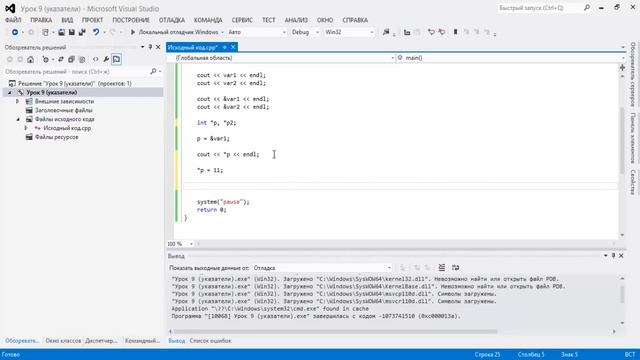This screenshot has width=640, height=360.
Task: Clear all text in Output window
Action: 442,268
